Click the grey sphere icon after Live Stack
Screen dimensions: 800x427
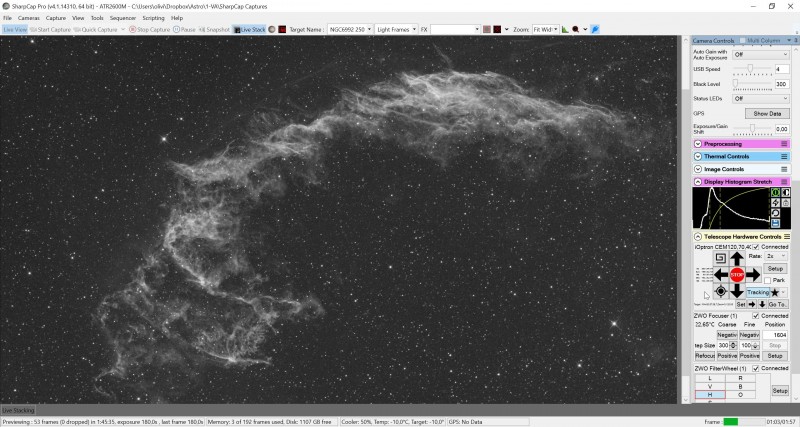[272, 30]
